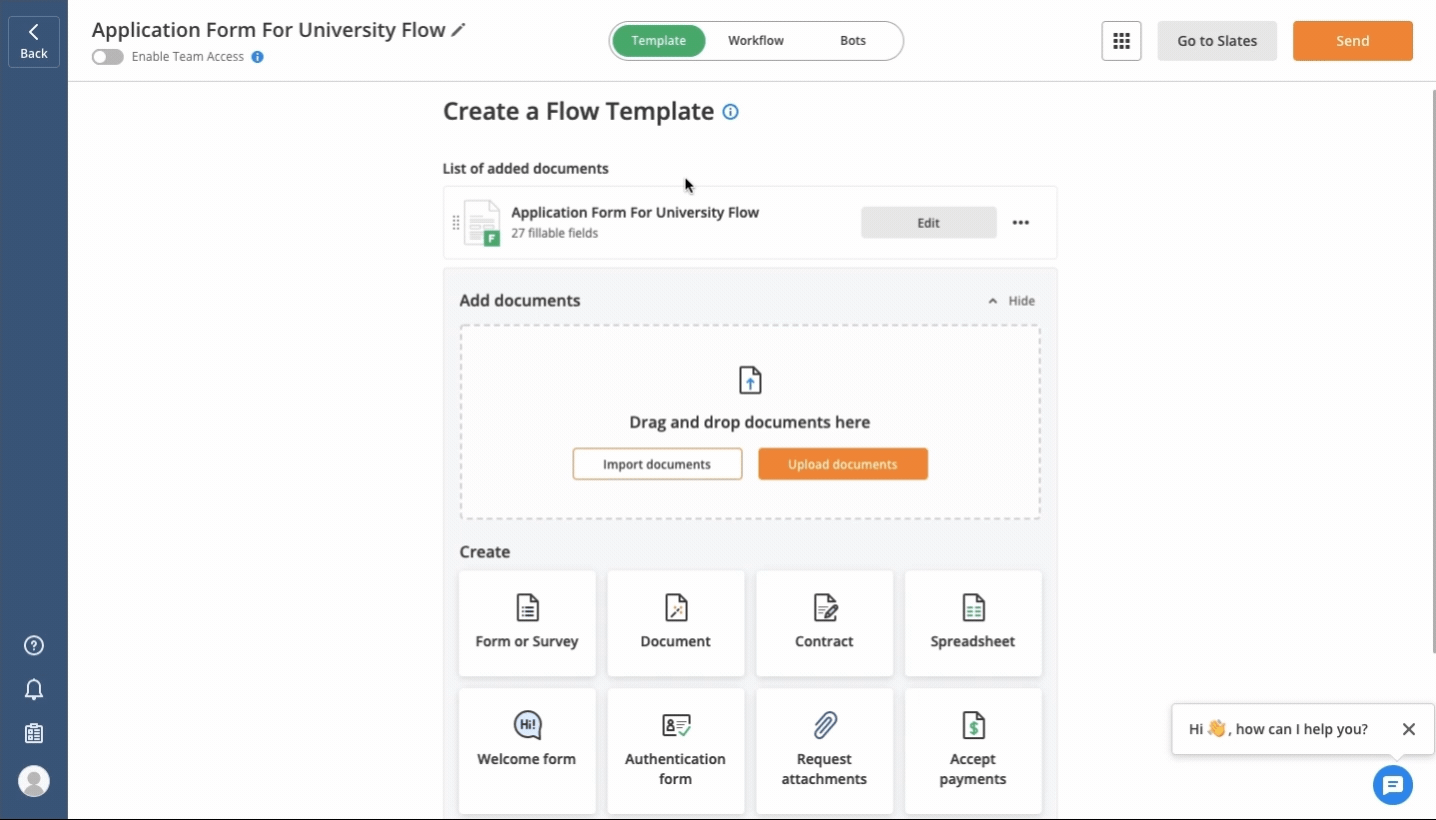The image size is (1436, 820).
Task: Click the Back arrow button
Action: pos(34,41)
